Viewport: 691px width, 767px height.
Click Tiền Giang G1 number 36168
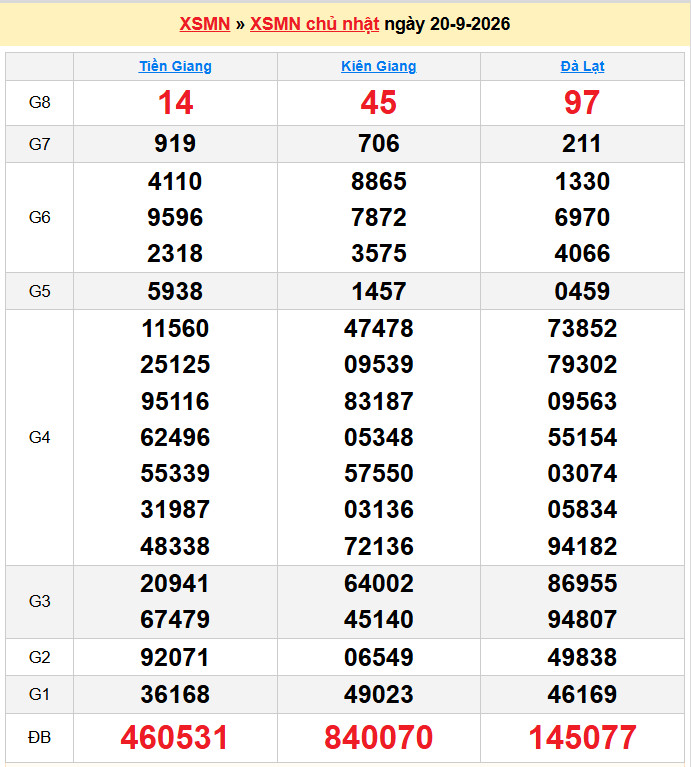click(x=175, y=695)
